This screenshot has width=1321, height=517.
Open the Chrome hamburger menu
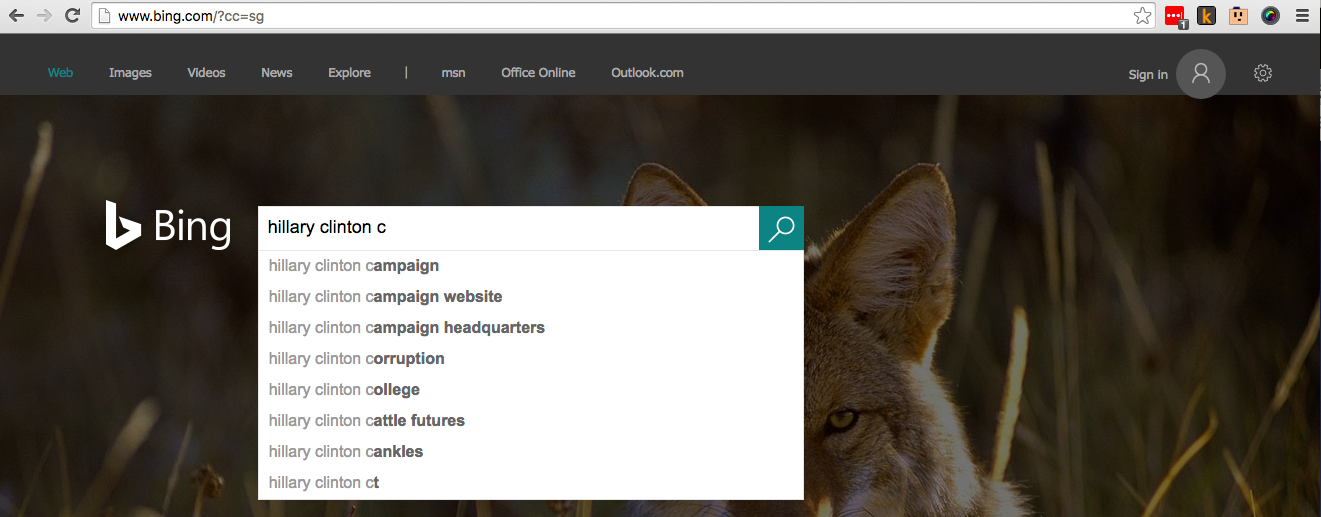1302,15
